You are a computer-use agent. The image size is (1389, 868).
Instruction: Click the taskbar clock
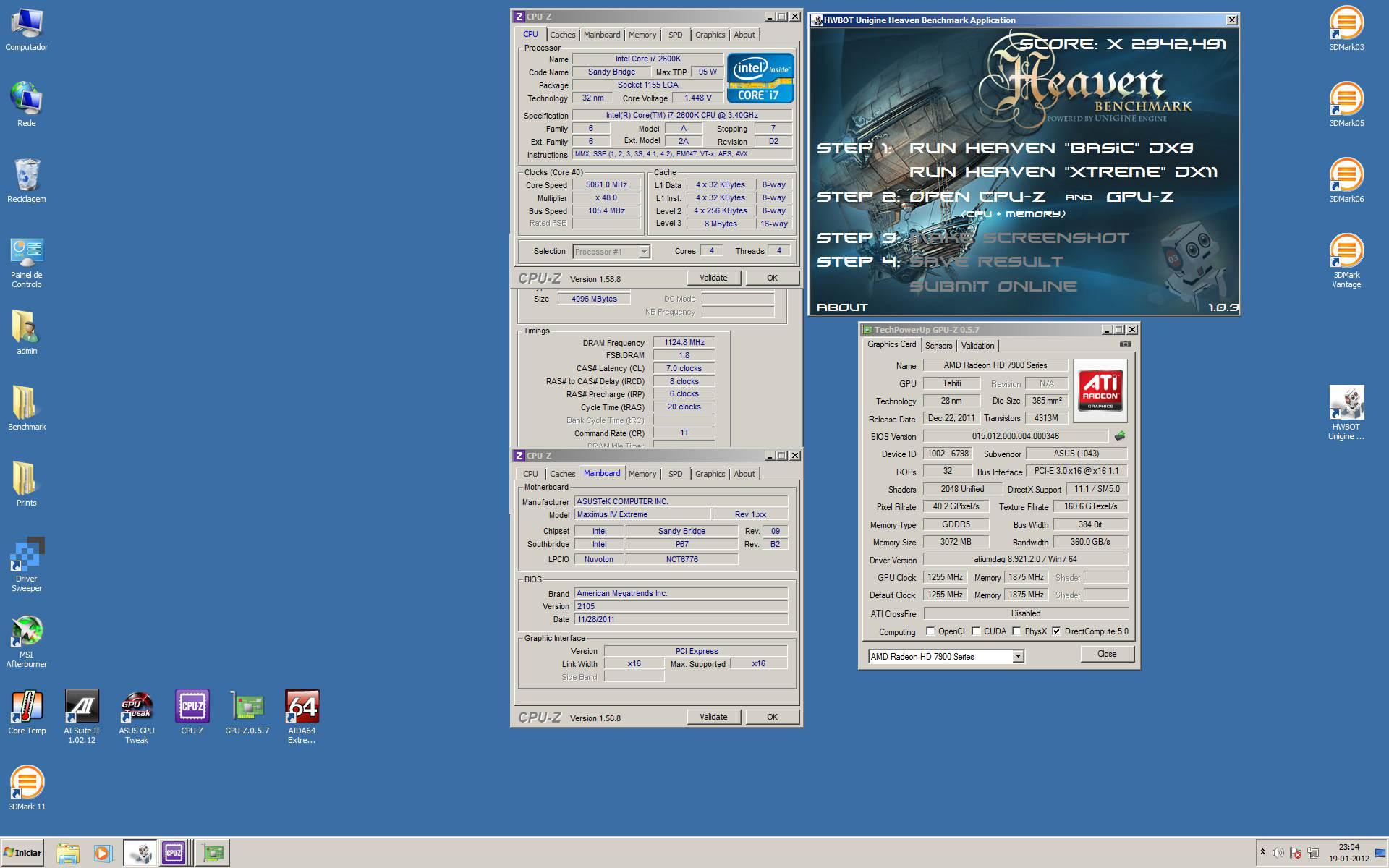(x=1348, y=853)
